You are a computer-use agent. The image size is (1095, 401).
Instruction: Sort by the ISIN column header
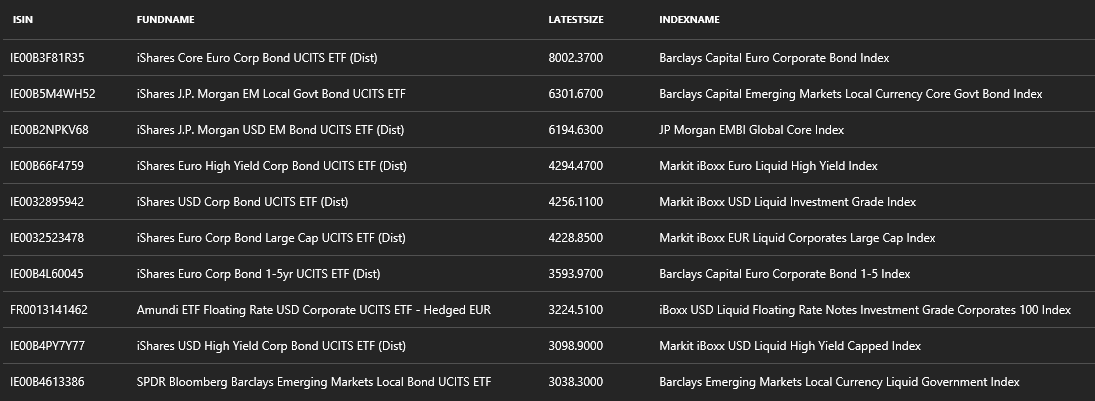[23, 20]
